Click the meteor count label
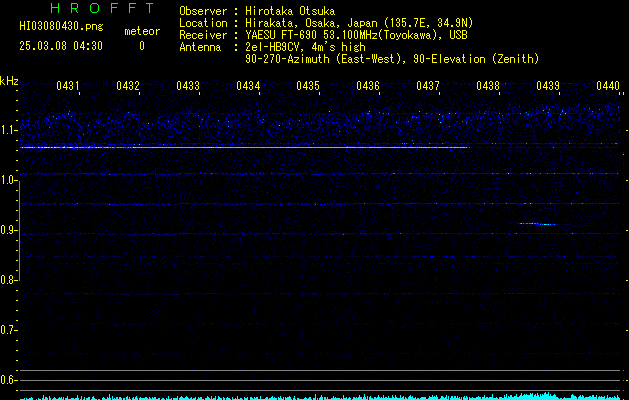The image size is (629, 400). [x=142, y=31]
